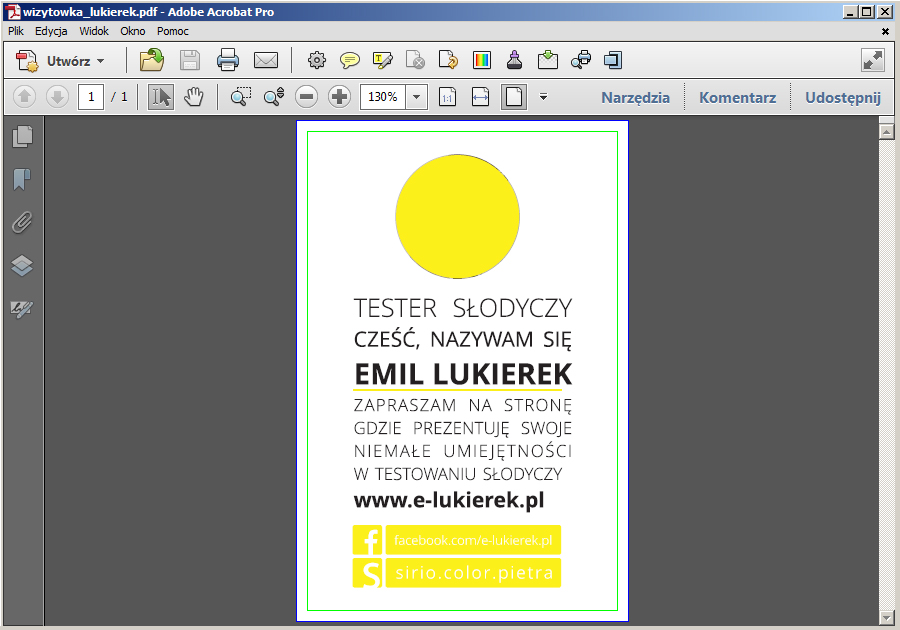This screenshot has height=630, width=900.
Task: Click the green arrow export icon
Action: pyautogui.click(x=548, y=60)
